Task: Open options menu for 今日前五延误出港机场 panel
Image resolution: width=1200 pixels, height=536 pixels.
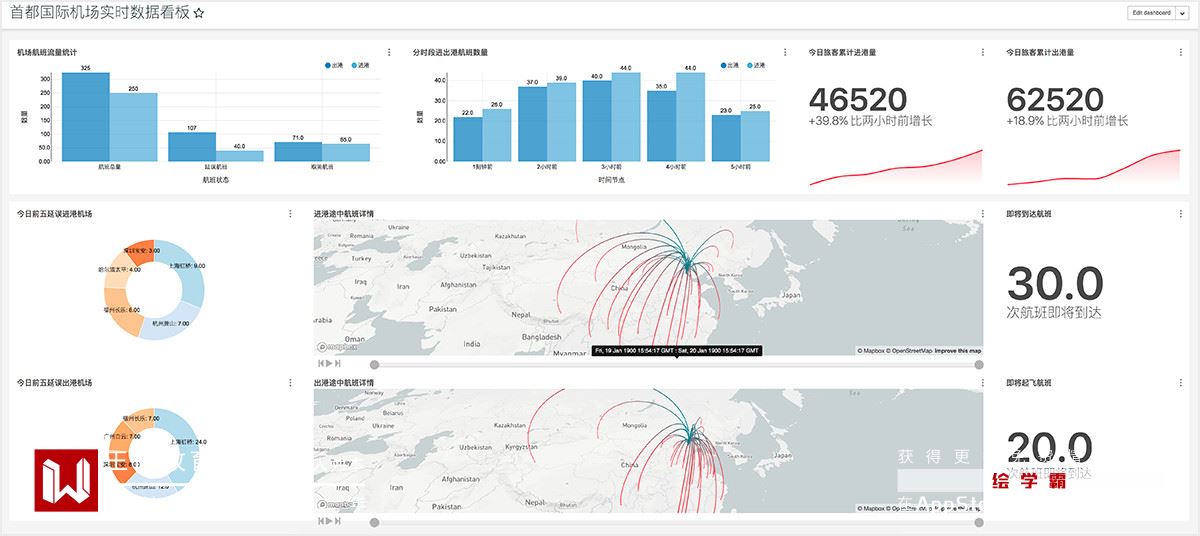Action: point(290,383)
